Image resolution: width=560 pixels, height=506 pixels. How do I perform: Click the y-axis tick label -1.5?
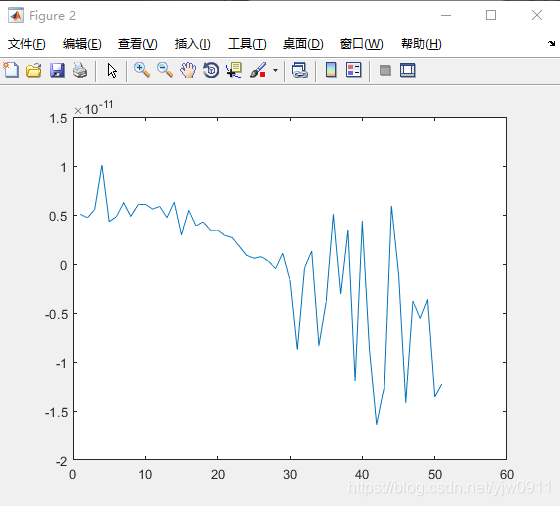pos(56,412)
